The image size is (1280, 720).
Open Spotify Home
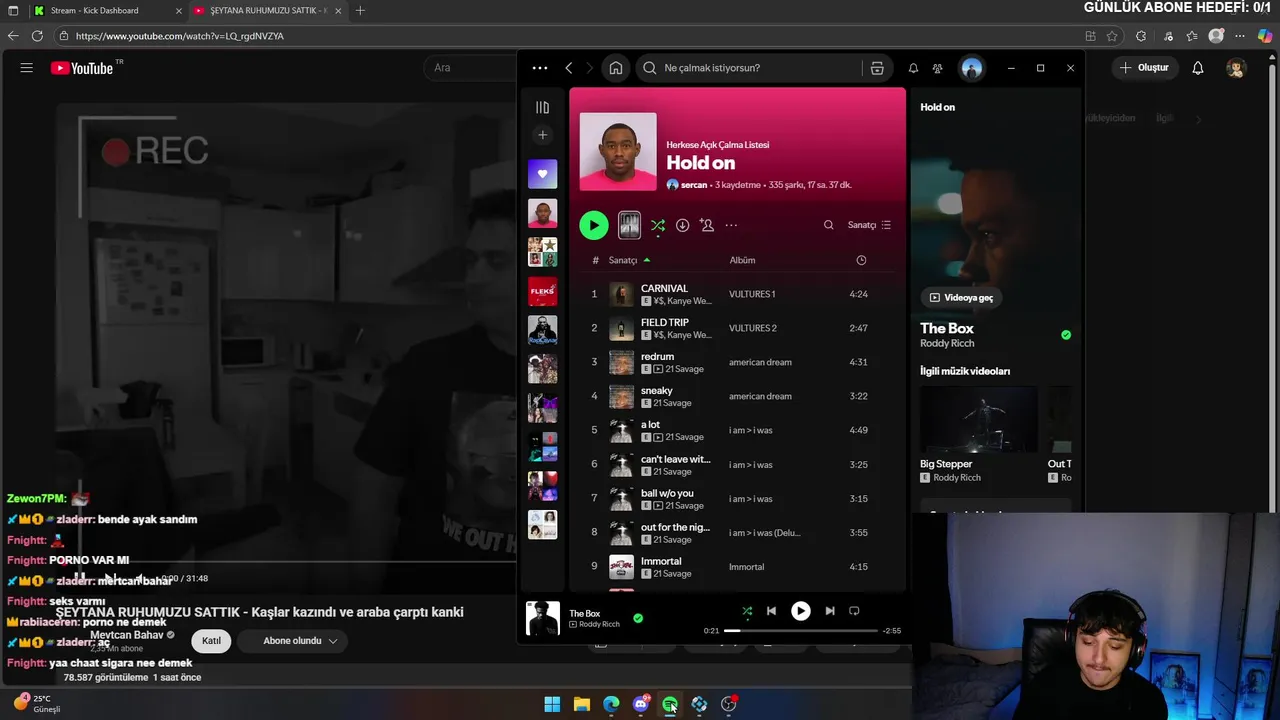pos(616,68)
